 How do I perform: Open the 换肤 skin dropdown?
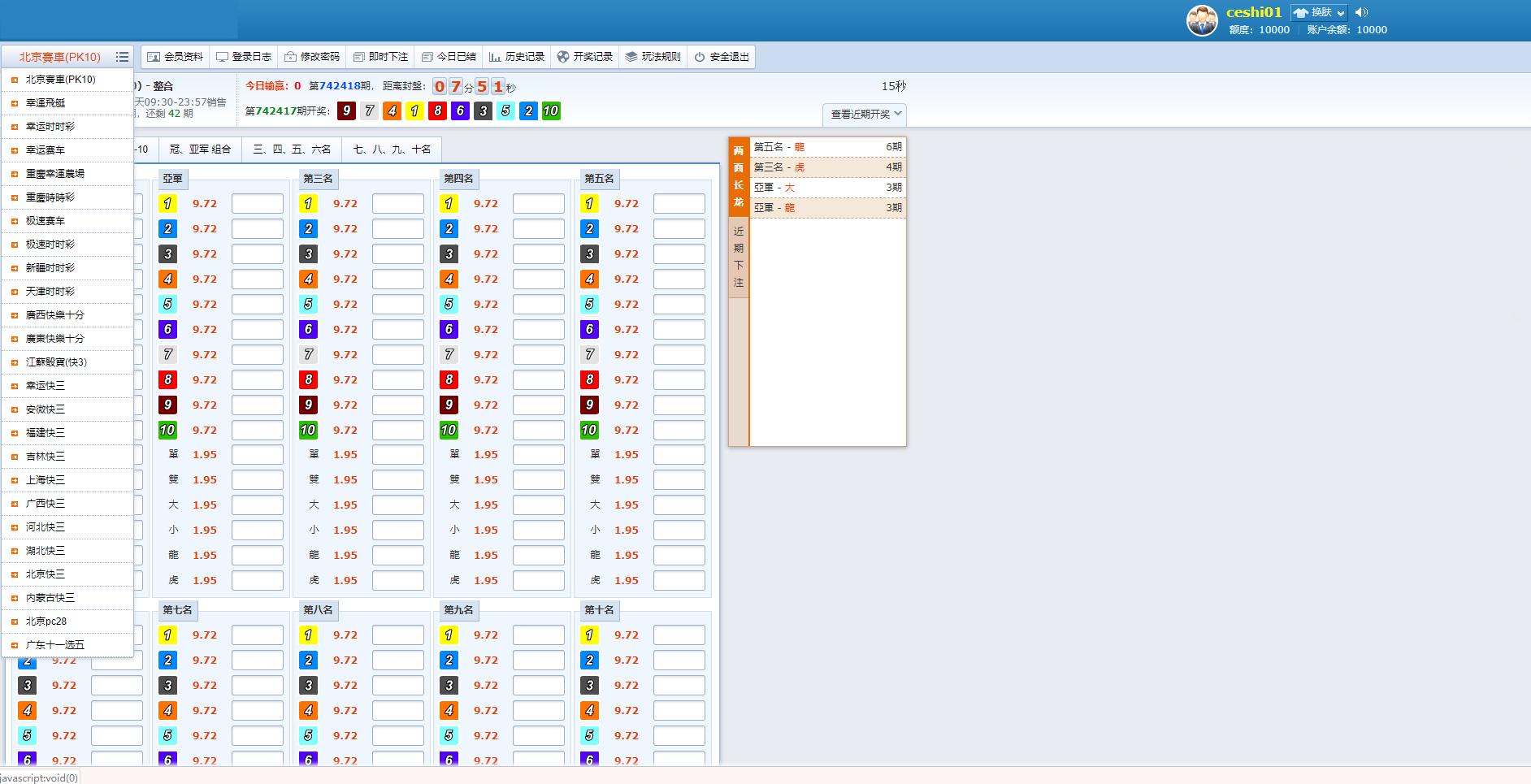click(1318, 12)
